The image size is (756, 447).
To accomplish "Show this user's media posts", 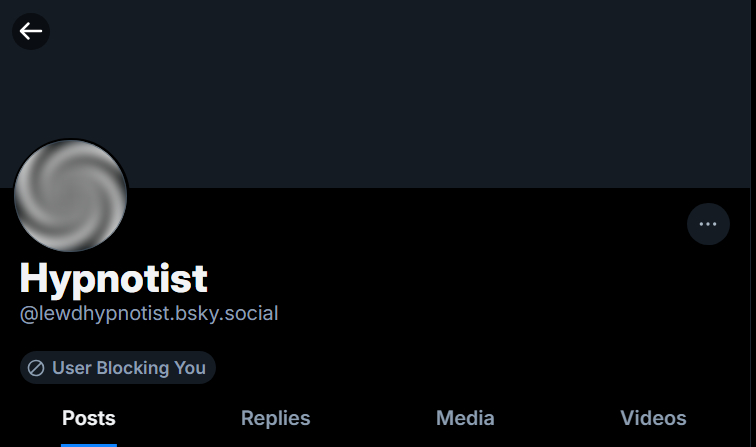I will click(x=465, y=418).
